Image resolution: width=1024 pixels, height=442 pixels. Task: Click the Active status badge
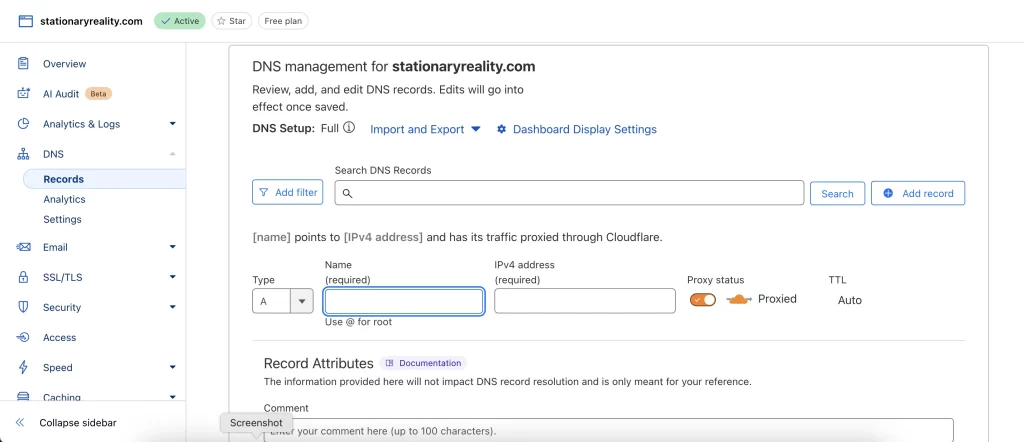coord(180,21)
